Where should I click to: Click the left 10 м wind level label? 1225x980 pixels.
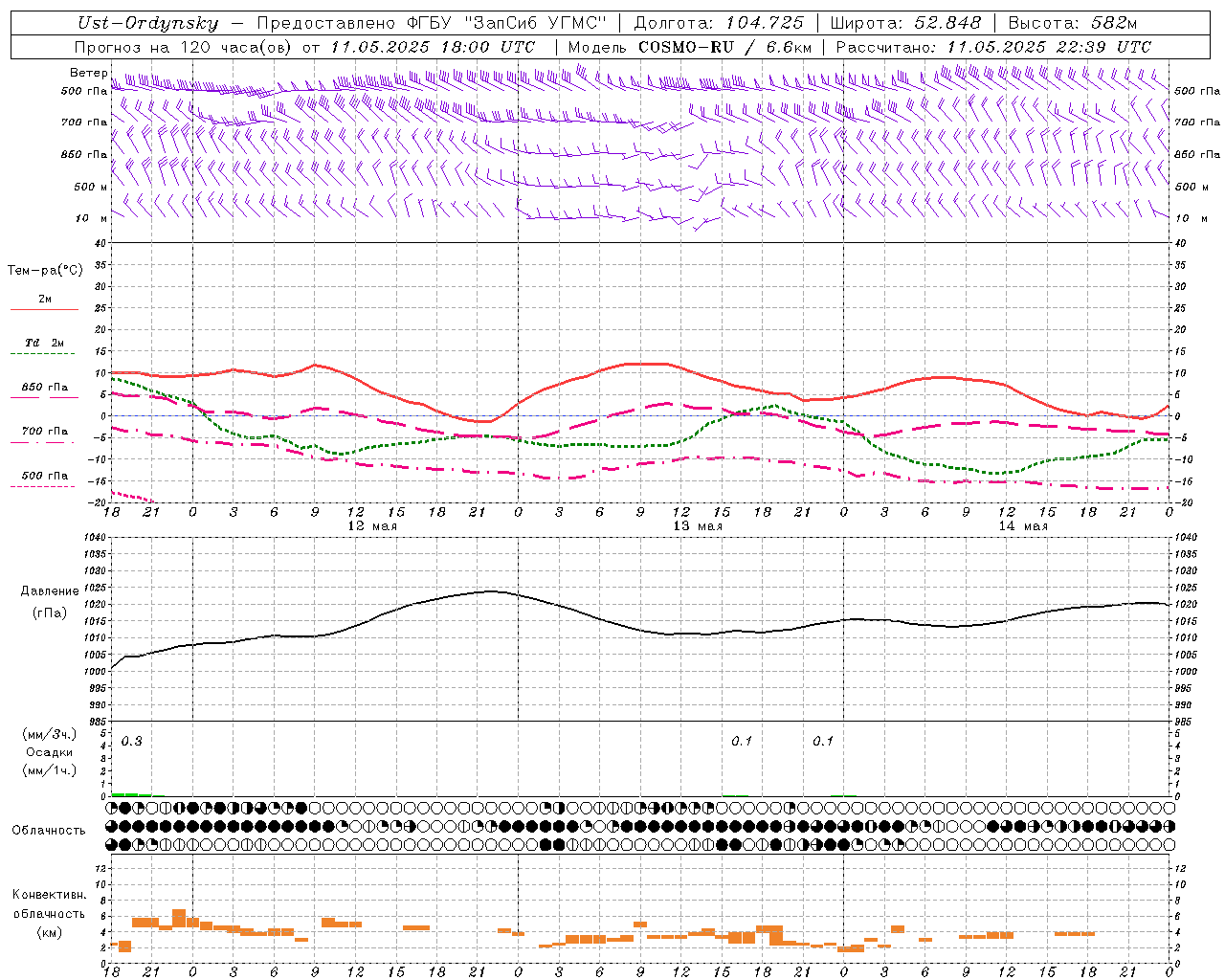(91, 218)
